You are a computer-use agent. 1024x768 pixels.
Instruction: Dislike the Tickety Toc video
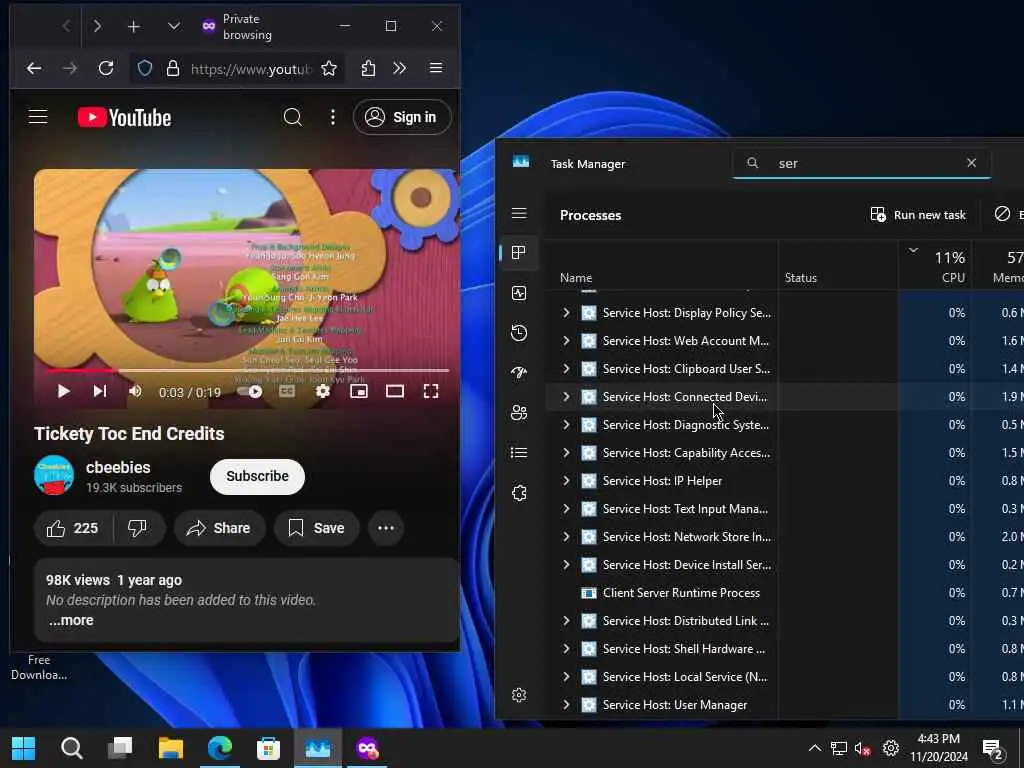pyautogui.click(x=138, y=528)
